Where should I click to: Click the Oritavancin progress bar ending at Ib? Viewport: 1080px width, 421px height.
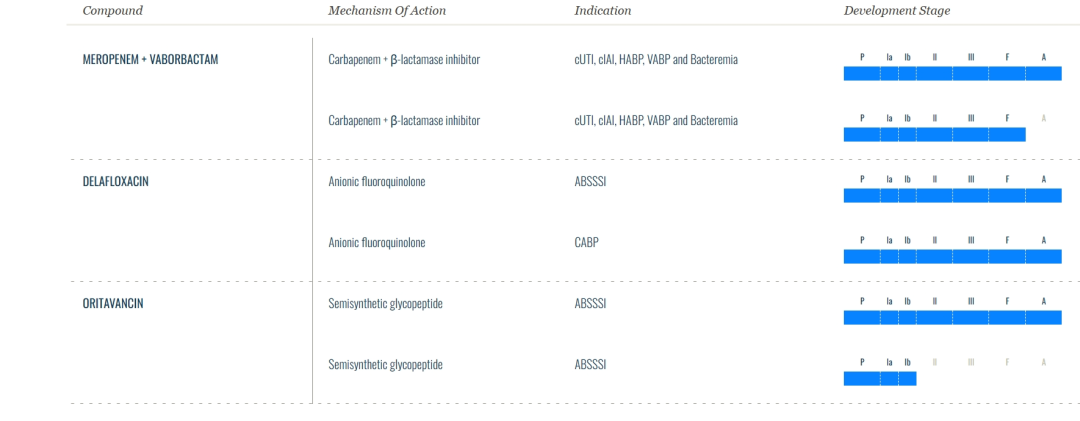click(x=879, y=379)
